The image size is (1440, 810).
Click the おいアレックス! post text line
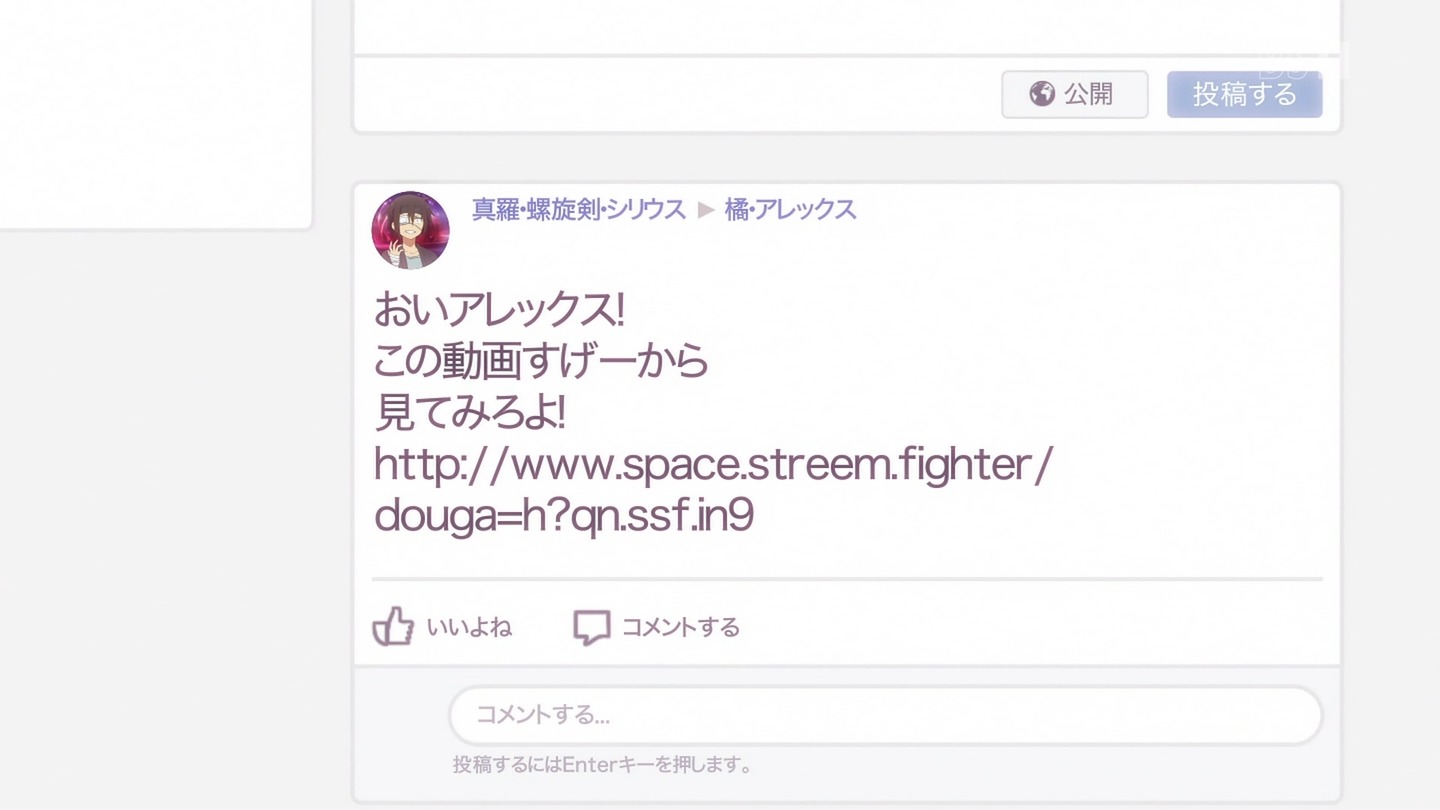click(499, 310)
